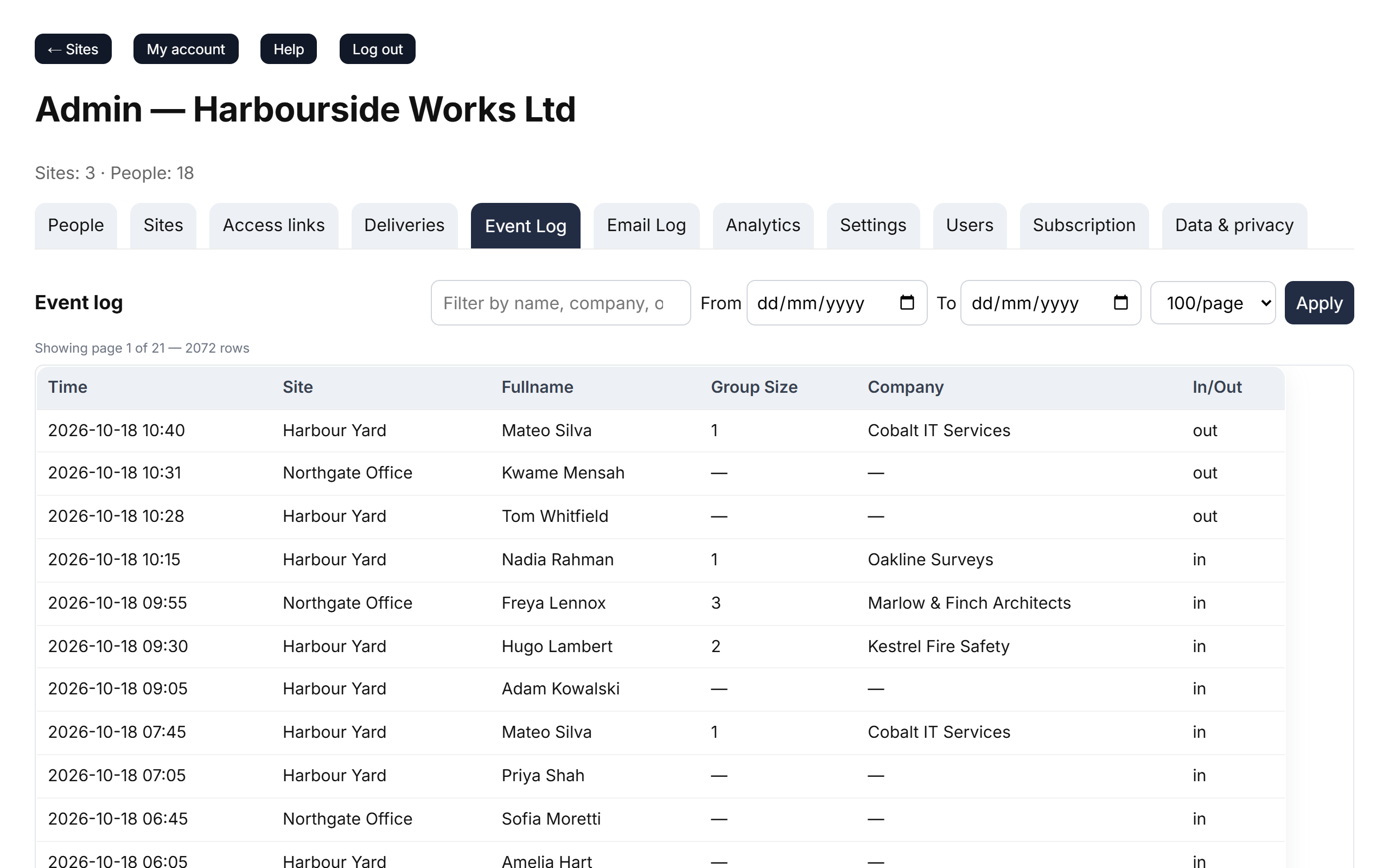Viewport: 1389px width, 868px height.
Task: Click the Apply filter button
Action: [x=1319, y=303]
